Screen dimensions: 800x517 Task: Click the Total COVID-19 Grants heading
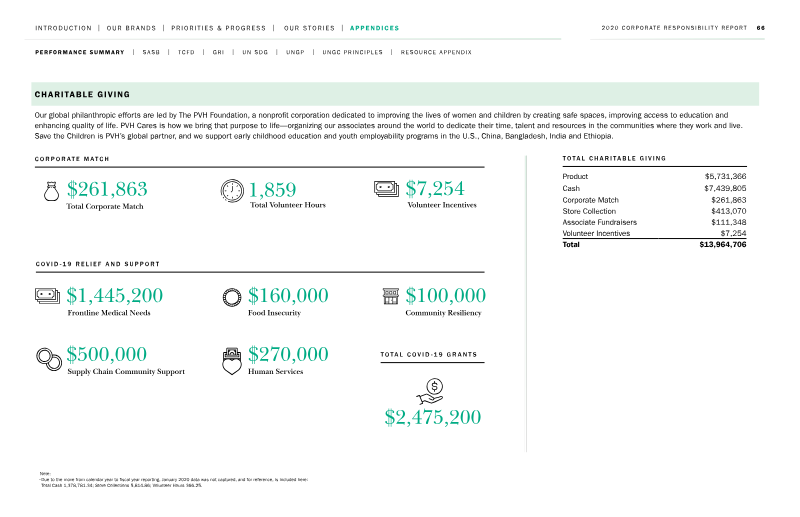[429, 354]
